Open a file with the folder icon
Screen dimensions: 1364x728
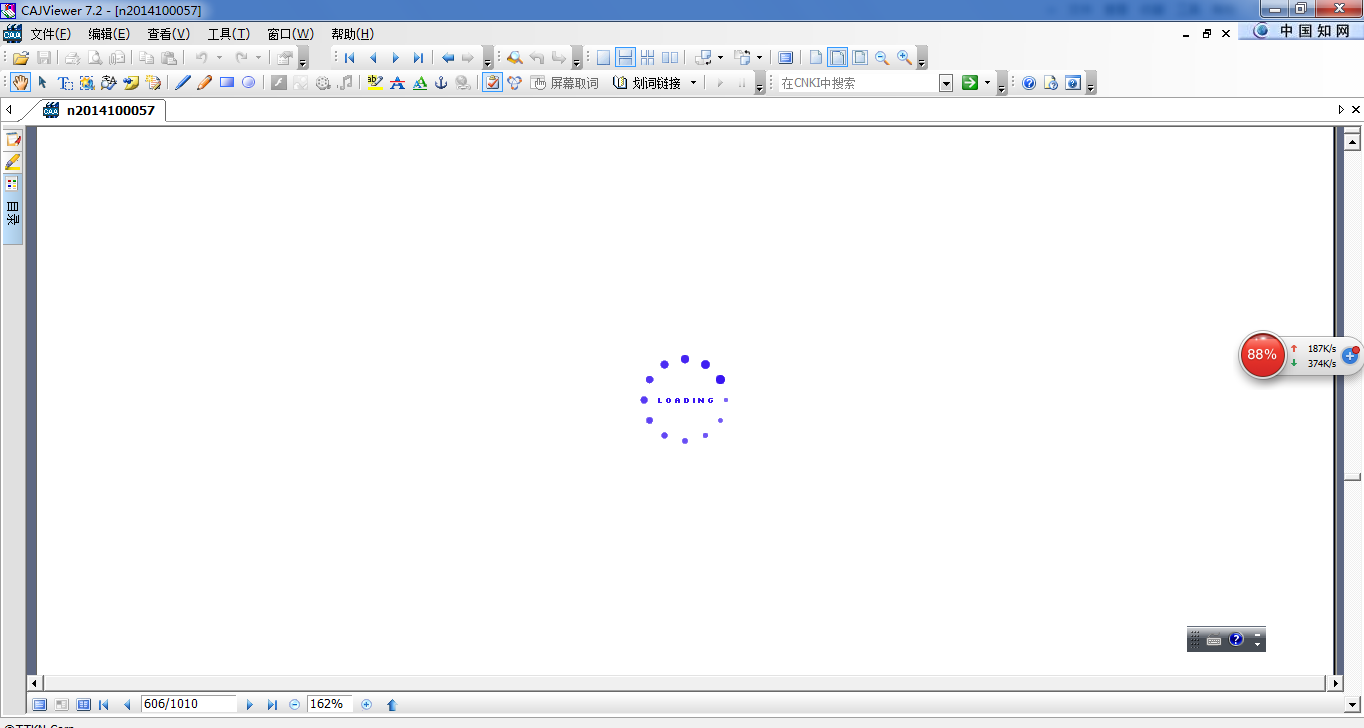[20, 58]
